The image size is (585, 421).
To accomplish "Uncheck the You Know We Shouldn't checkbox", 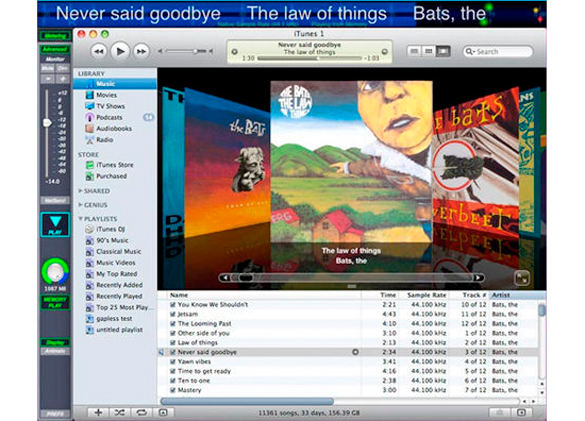I will pyautogui.click(x=173, y=305).
